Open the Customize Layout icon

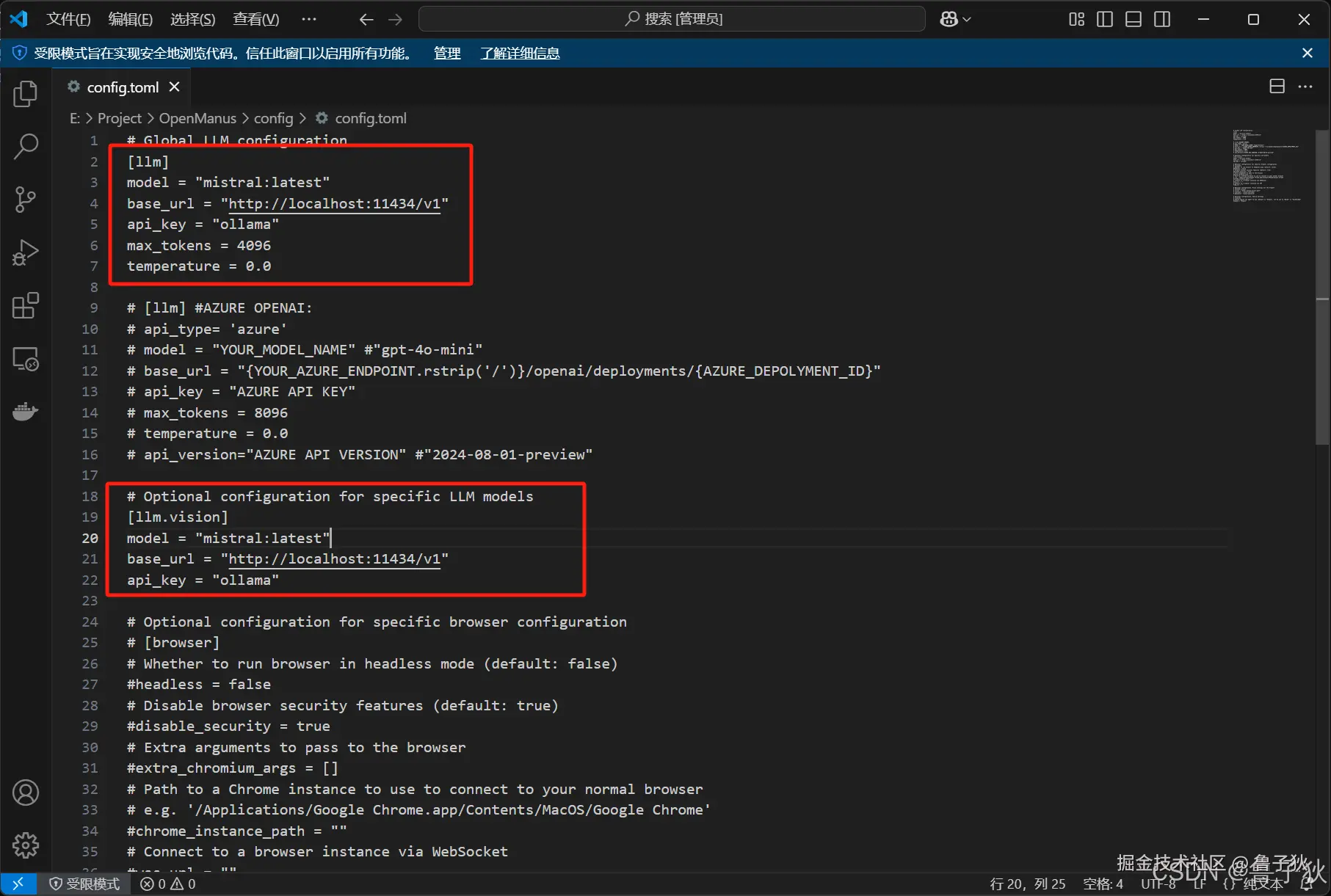pos(1076,19)
